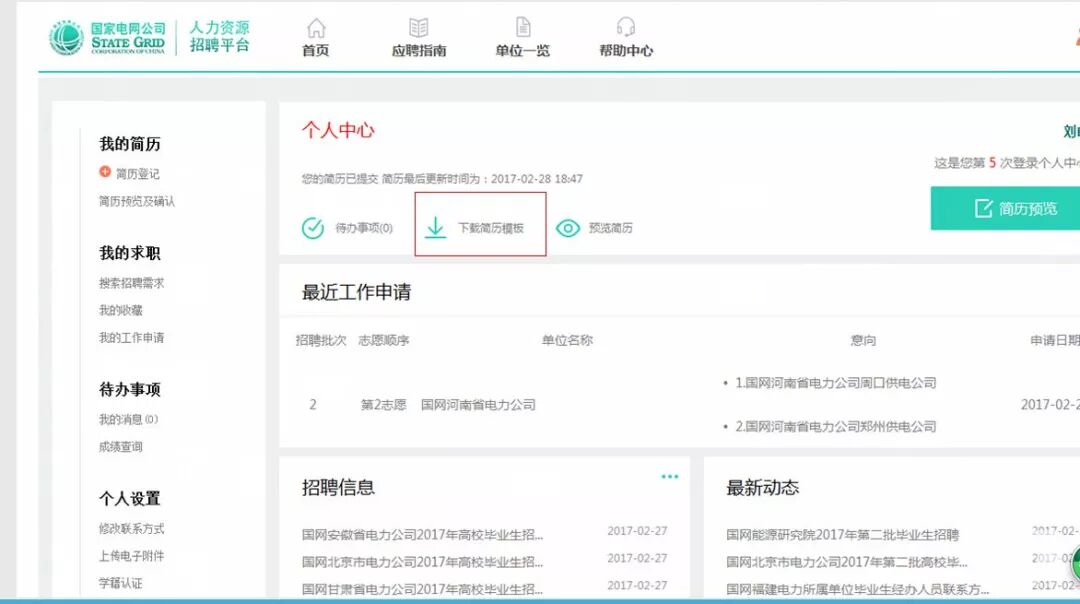Click the 意向 column header
Image resolution: width=1080 pixels, height=604 pixels.
(x=863, y=340)
